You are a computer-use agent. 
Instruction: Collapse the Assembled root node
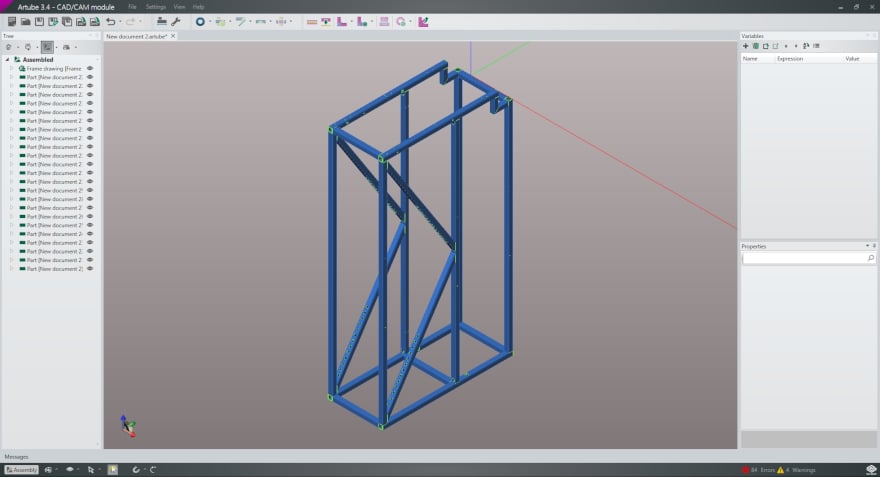[6, 59]
